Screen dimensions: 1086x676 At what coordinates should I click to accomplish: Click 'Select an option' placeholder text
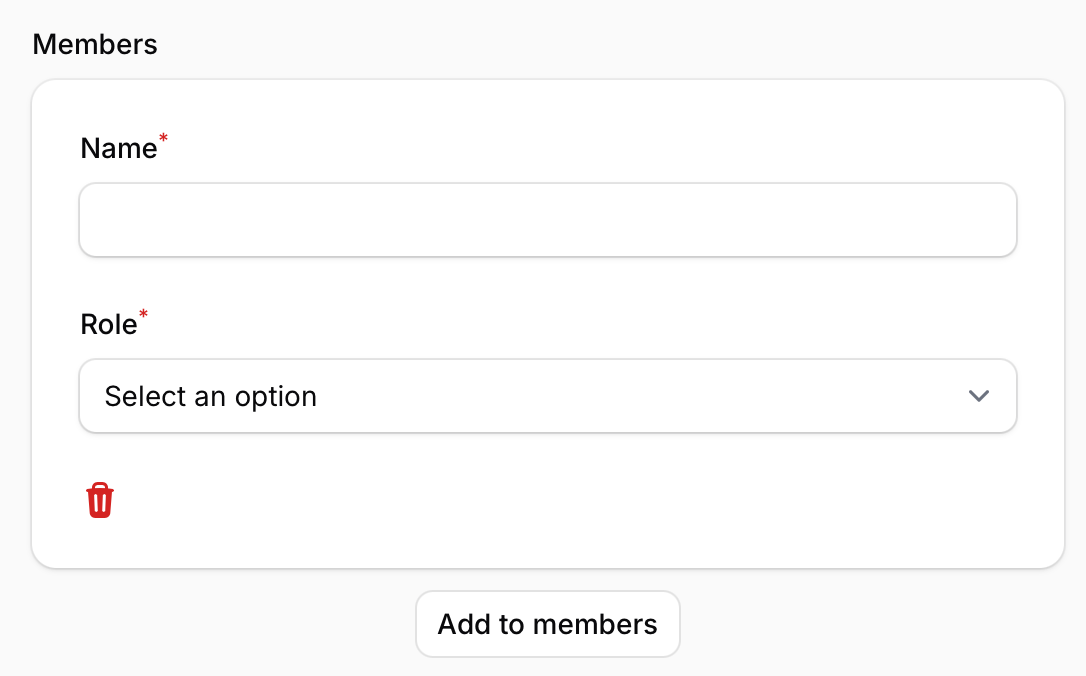[x=211, y=396]
